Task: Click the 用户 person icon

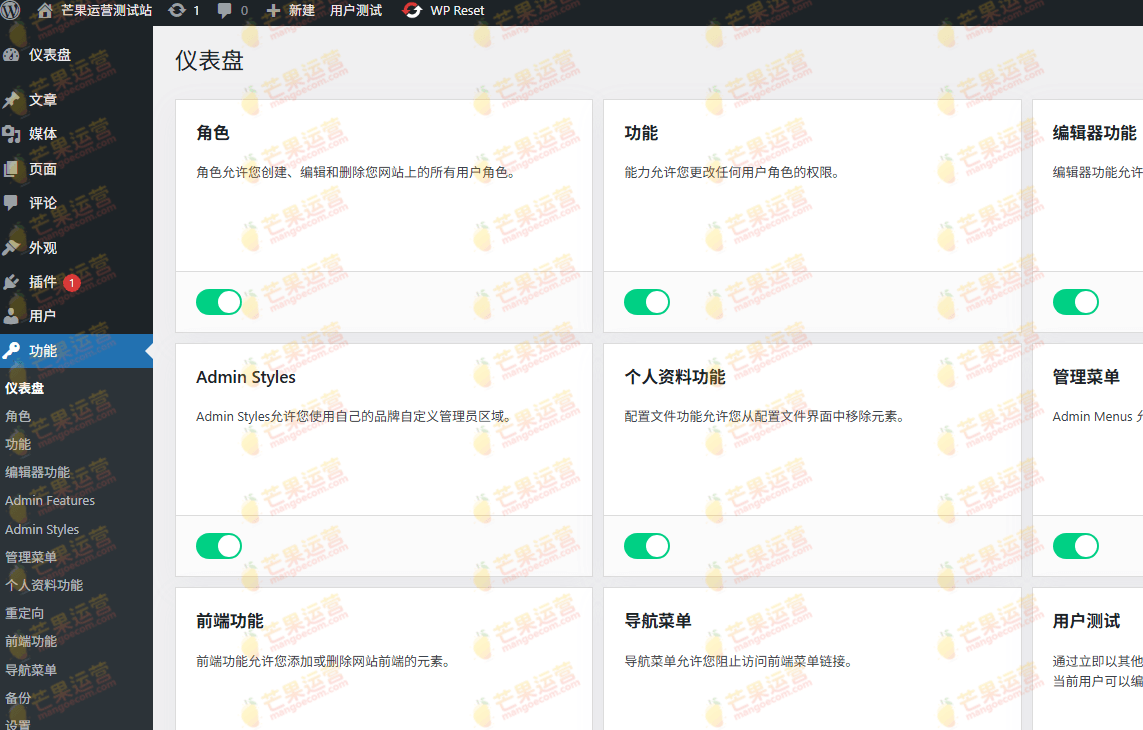Action: (x=12, y=316)
